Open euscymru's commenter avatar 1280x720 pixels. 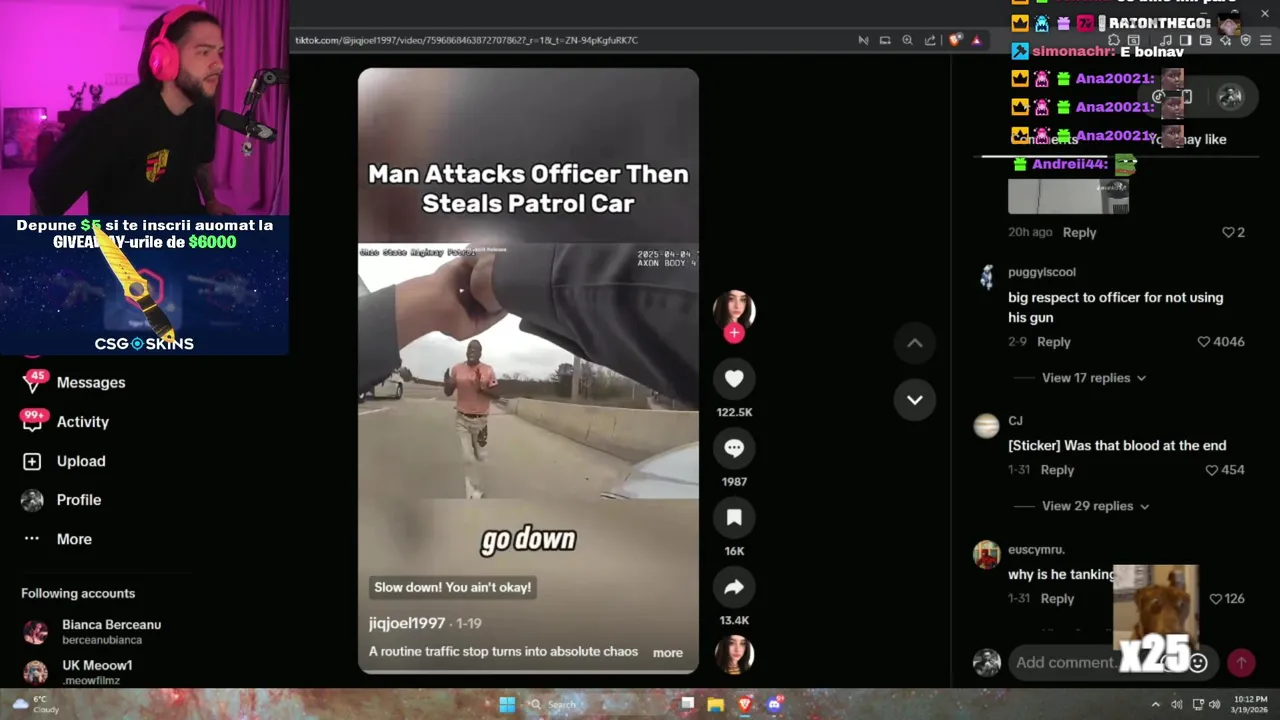point(987,555)
